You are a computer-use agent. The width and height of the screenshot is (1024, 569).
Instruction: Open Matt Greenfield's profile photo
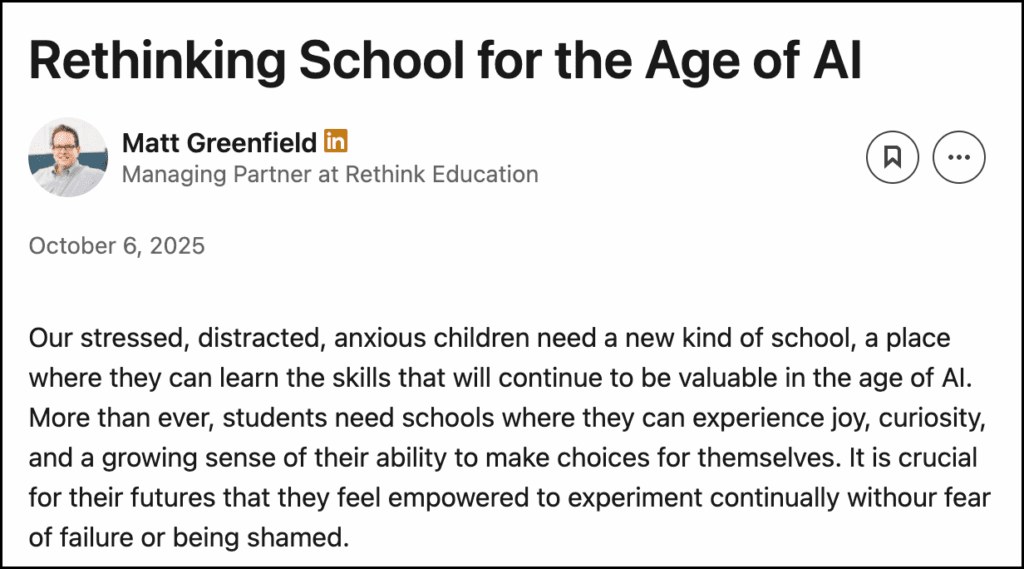pos(68,157)
